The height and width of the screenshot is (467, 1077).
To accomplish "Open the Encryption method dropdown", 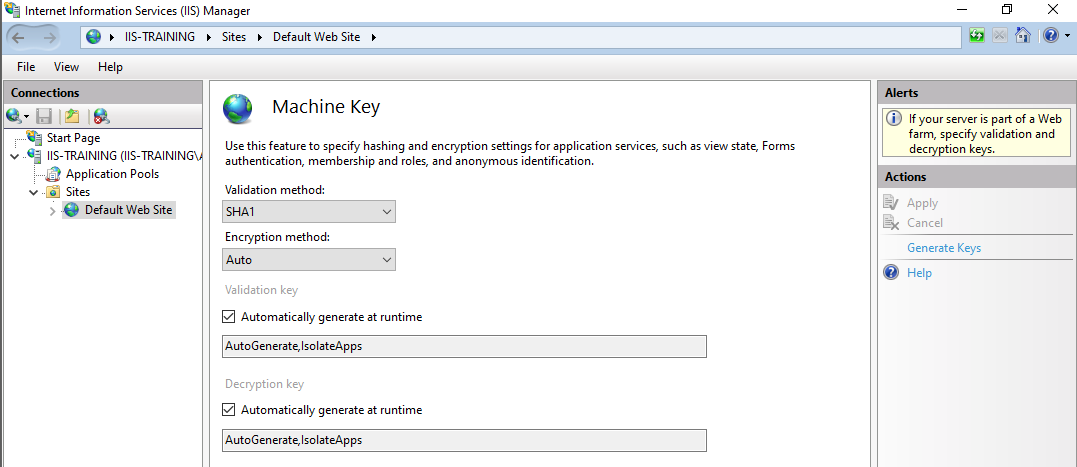I will pos(309,260).
